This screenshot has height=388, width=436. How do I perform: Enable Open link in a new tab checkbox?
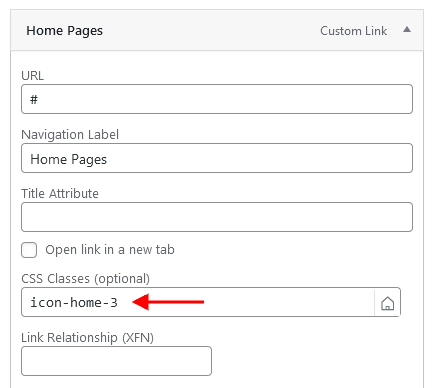(29, 250)
